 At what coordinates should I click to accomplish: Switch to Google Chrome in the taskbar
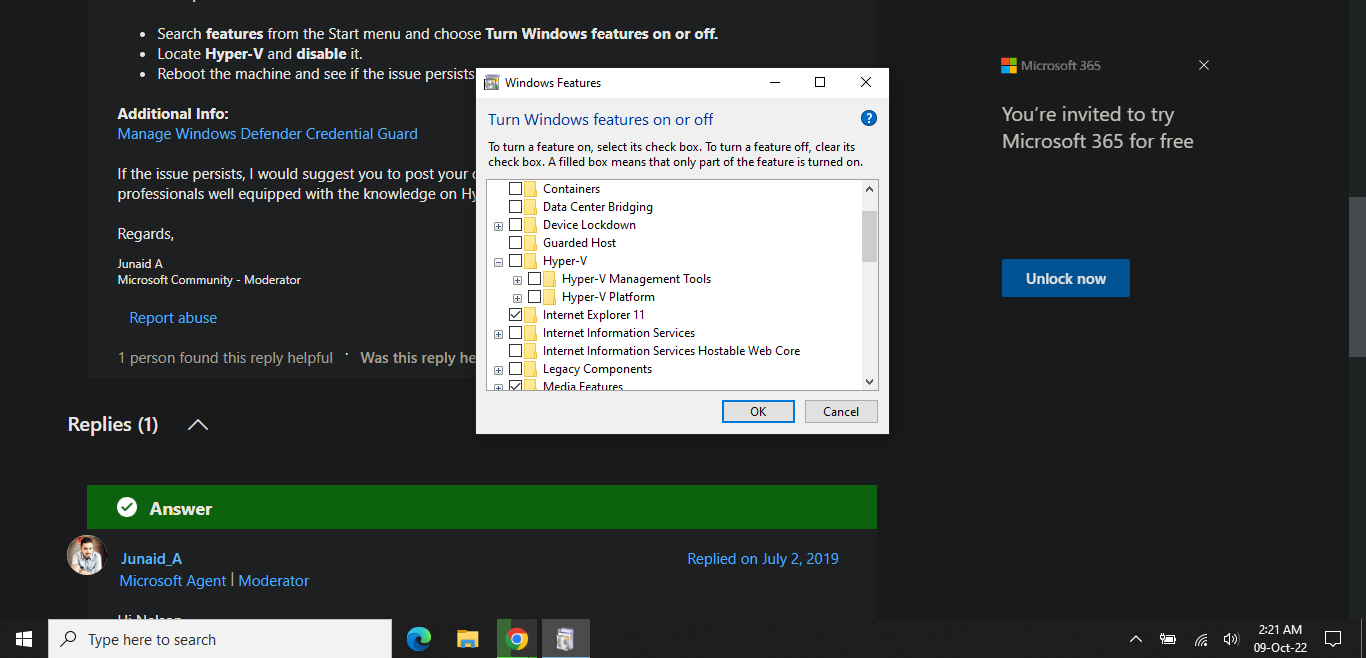tap(517, 639)
